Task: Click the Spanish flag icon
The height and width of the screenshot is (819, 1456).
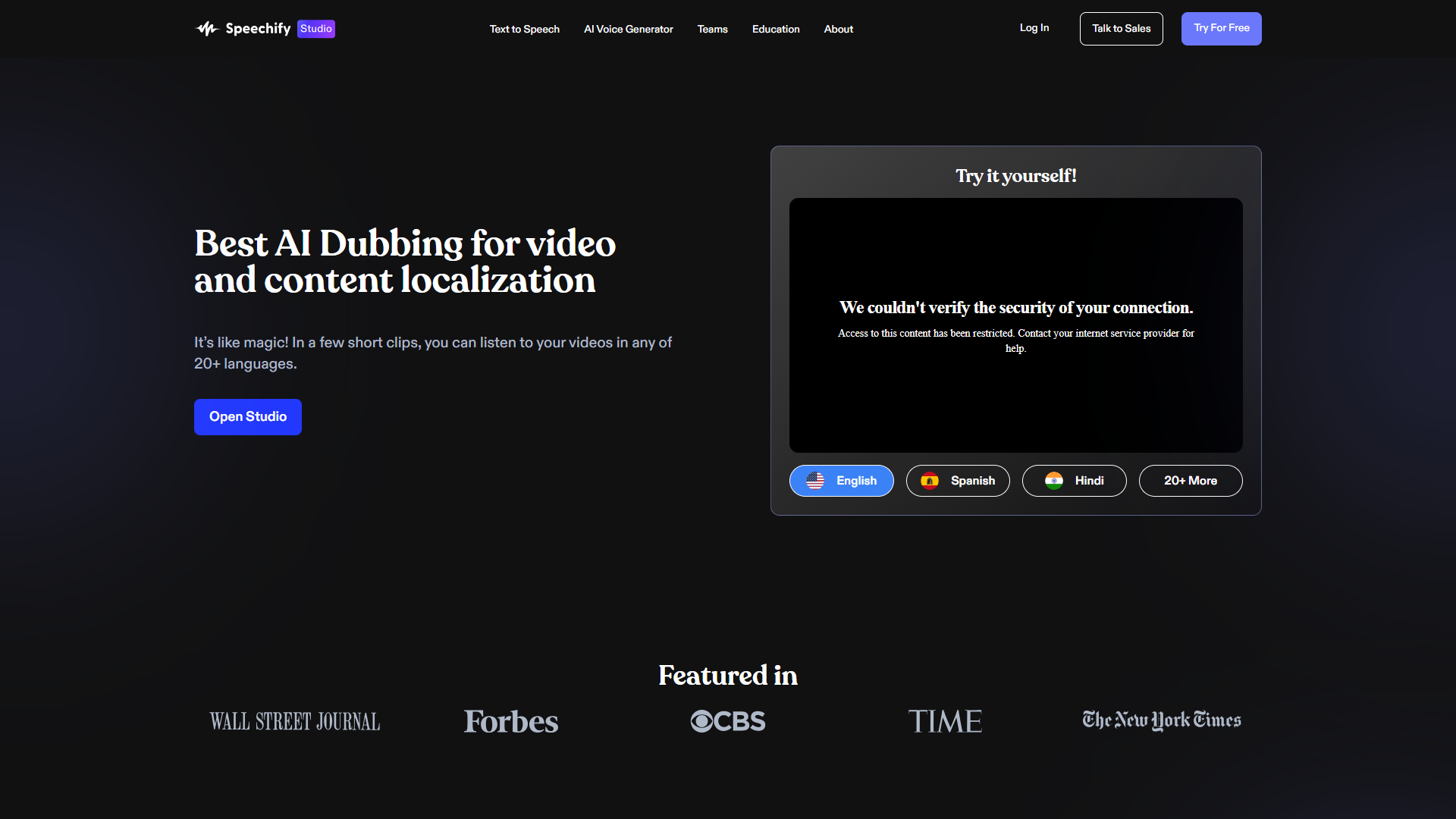Action: pos(930,480)
